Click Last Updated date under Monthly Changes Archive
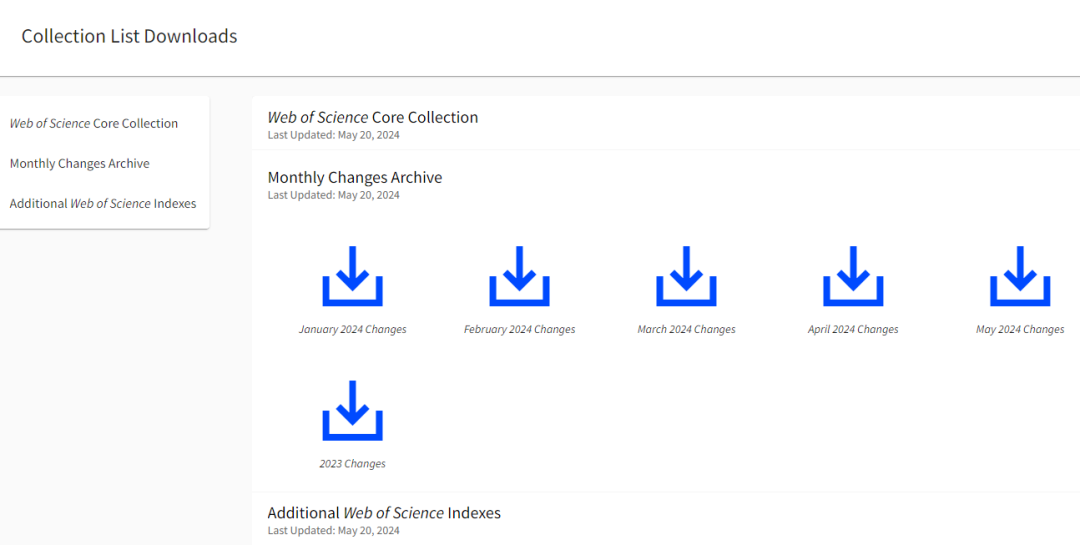1080x545 pixels. 333,196
